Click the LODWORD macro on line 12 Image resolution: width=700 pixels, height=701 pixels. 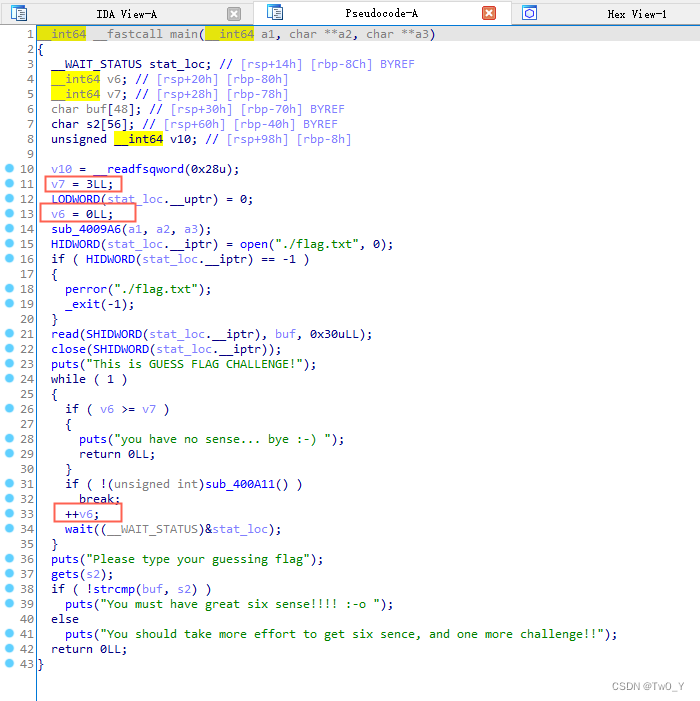(75, 199)
